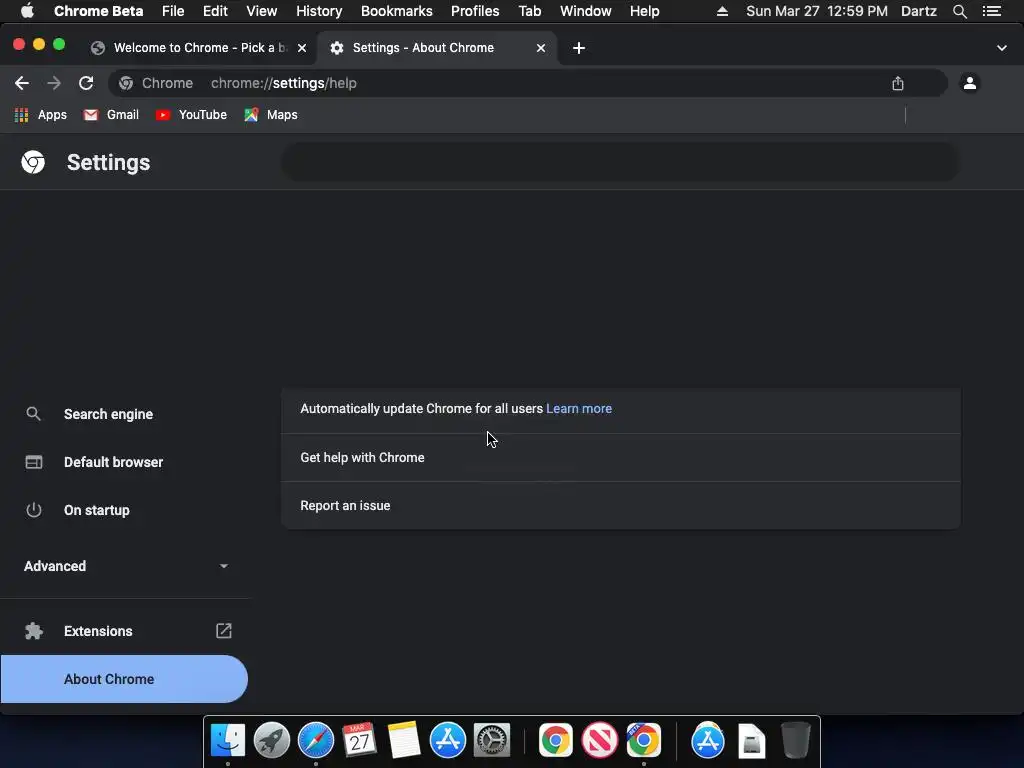Open the Profiles menu

coord(475,11)
